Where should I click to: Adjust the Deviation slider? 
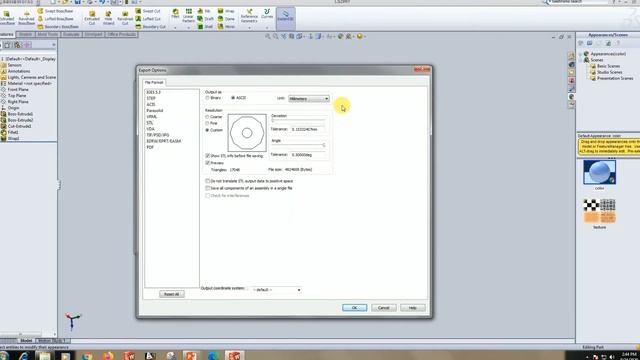[298, 120]
